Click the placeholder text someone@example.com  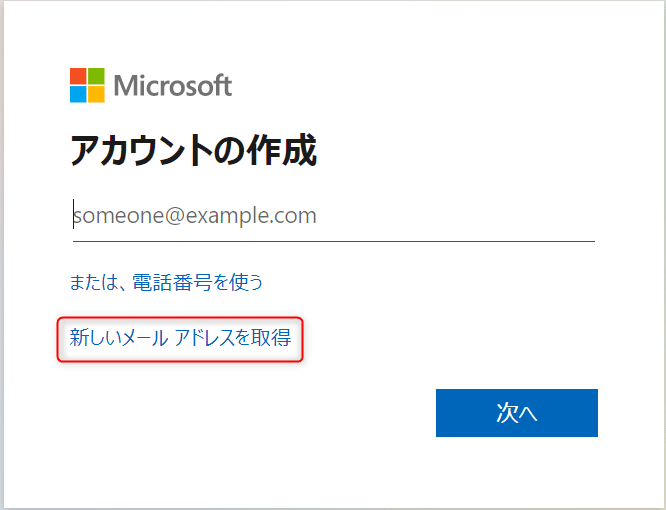(195, 215)
